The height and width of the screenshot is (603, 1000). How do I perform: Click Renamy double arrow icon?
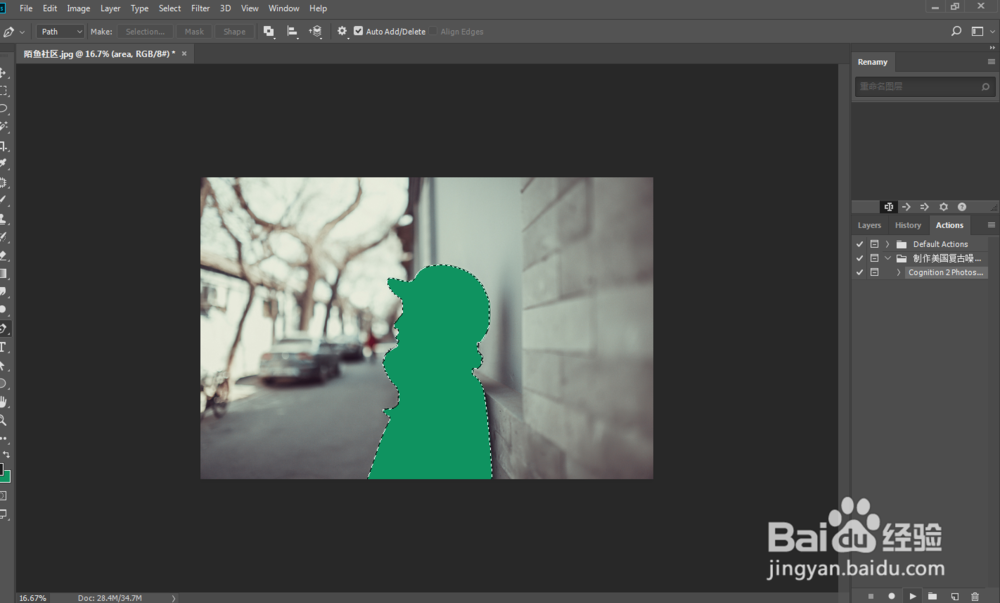click(x=924, y=207)
